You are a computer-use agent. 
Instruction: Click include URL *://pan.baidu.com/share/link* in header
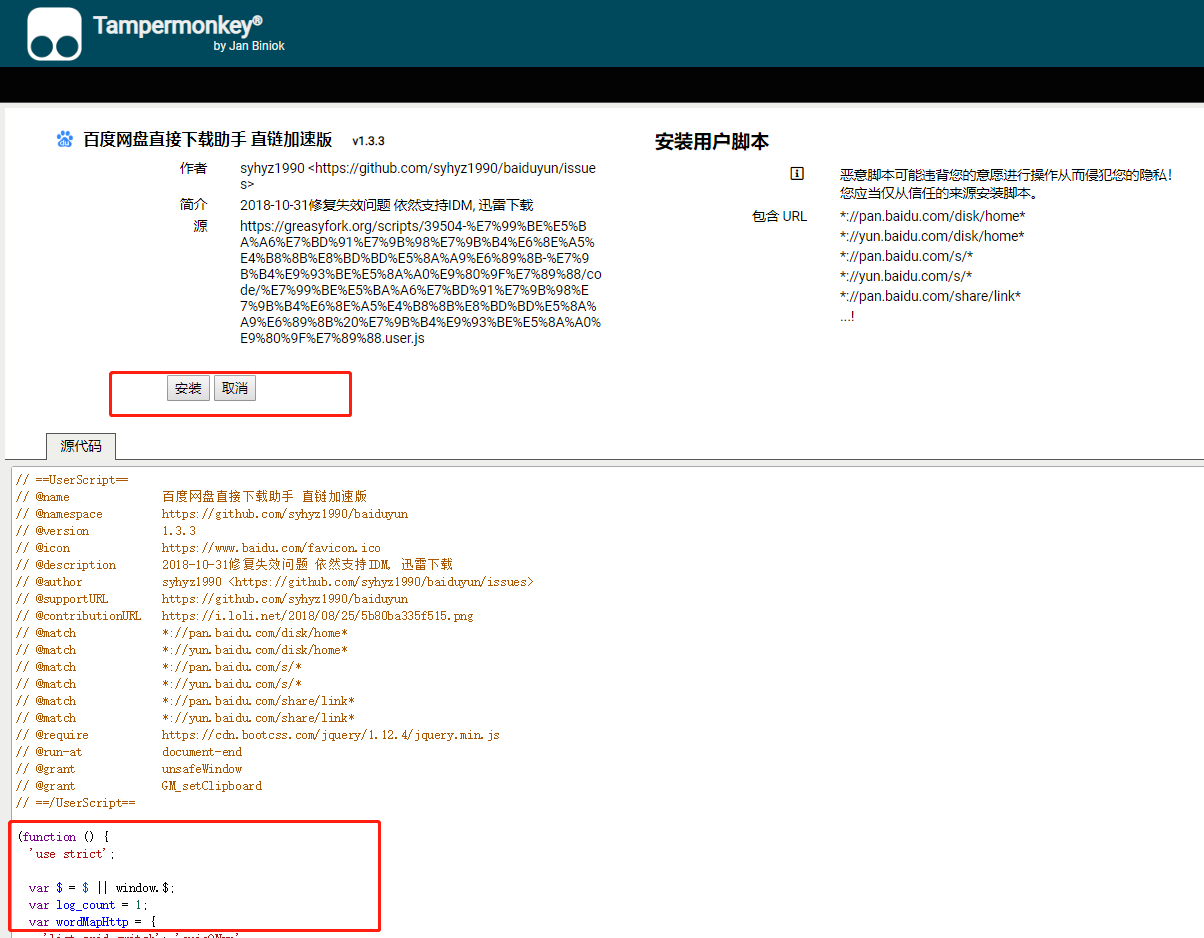point(930,296)
